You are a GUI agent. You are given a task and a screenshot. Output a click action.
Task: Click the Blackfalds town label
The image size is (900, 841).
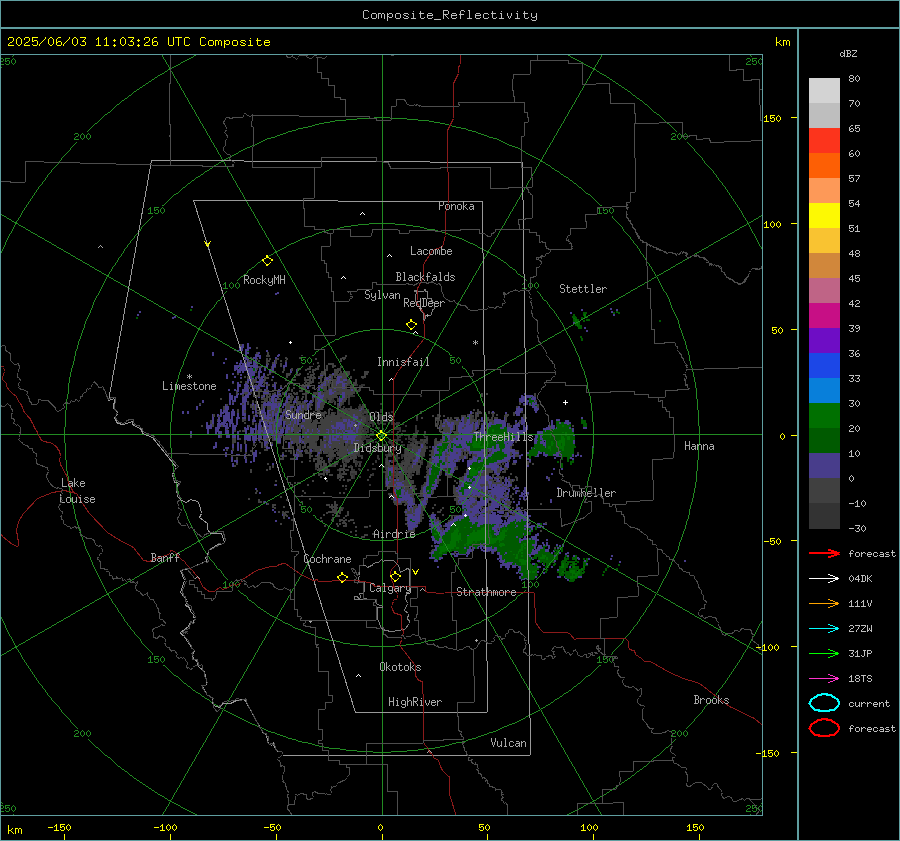click(x=425, y=277)
